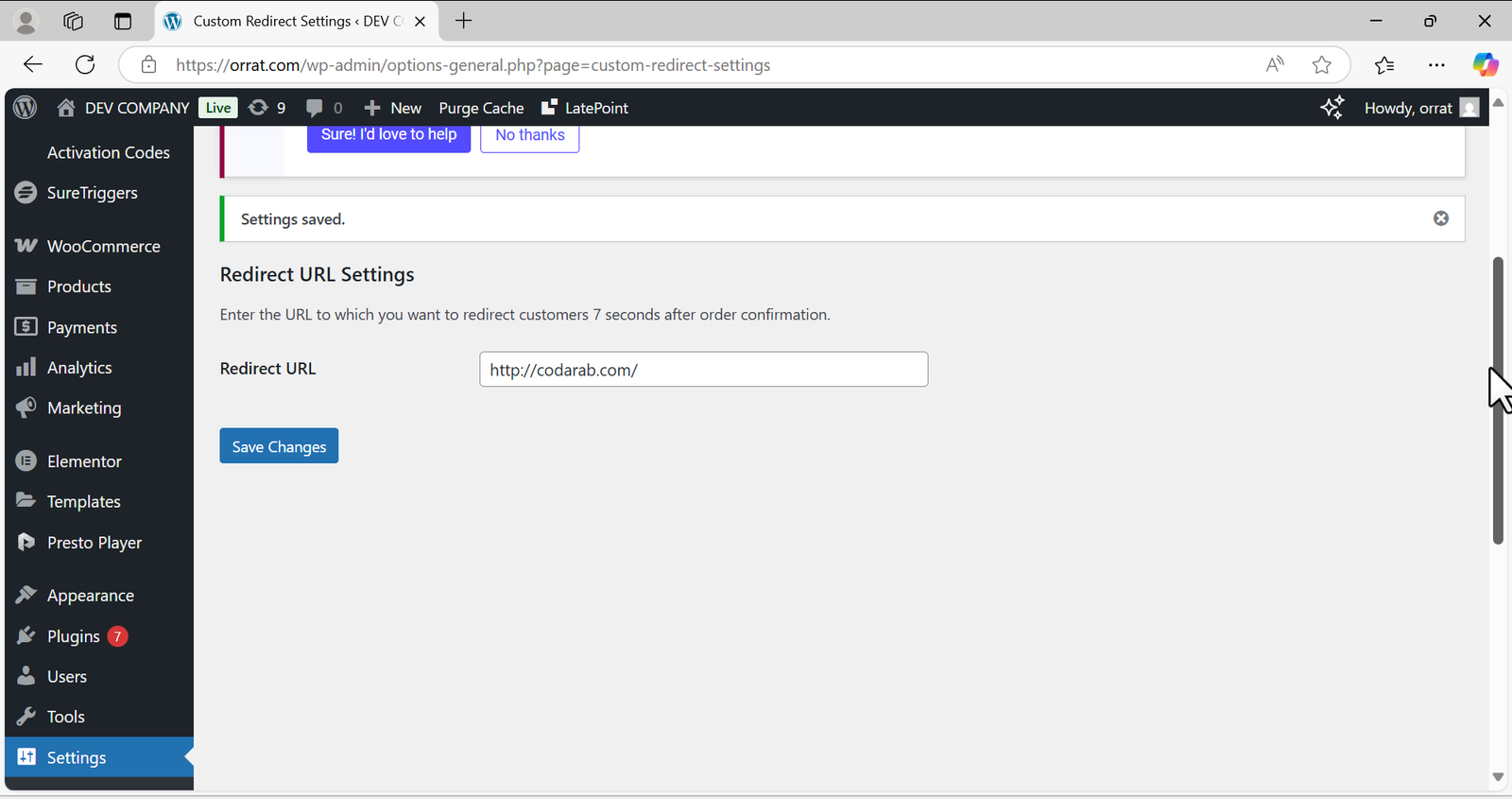Open the Favorites list icon
The height and width of the screenshot is (799, 1512).
click(x=1384, y=64)
